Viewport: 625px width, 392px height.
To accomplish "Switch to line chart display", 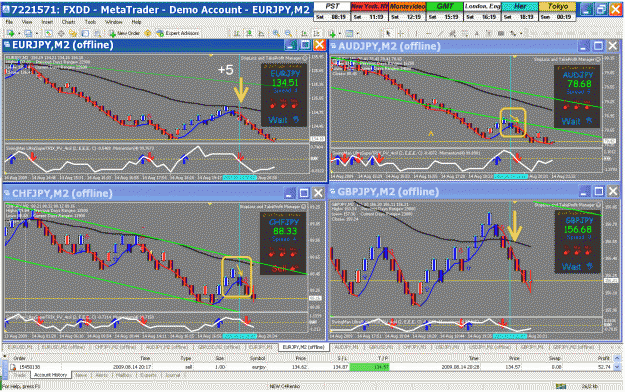I will pos(261,33).
